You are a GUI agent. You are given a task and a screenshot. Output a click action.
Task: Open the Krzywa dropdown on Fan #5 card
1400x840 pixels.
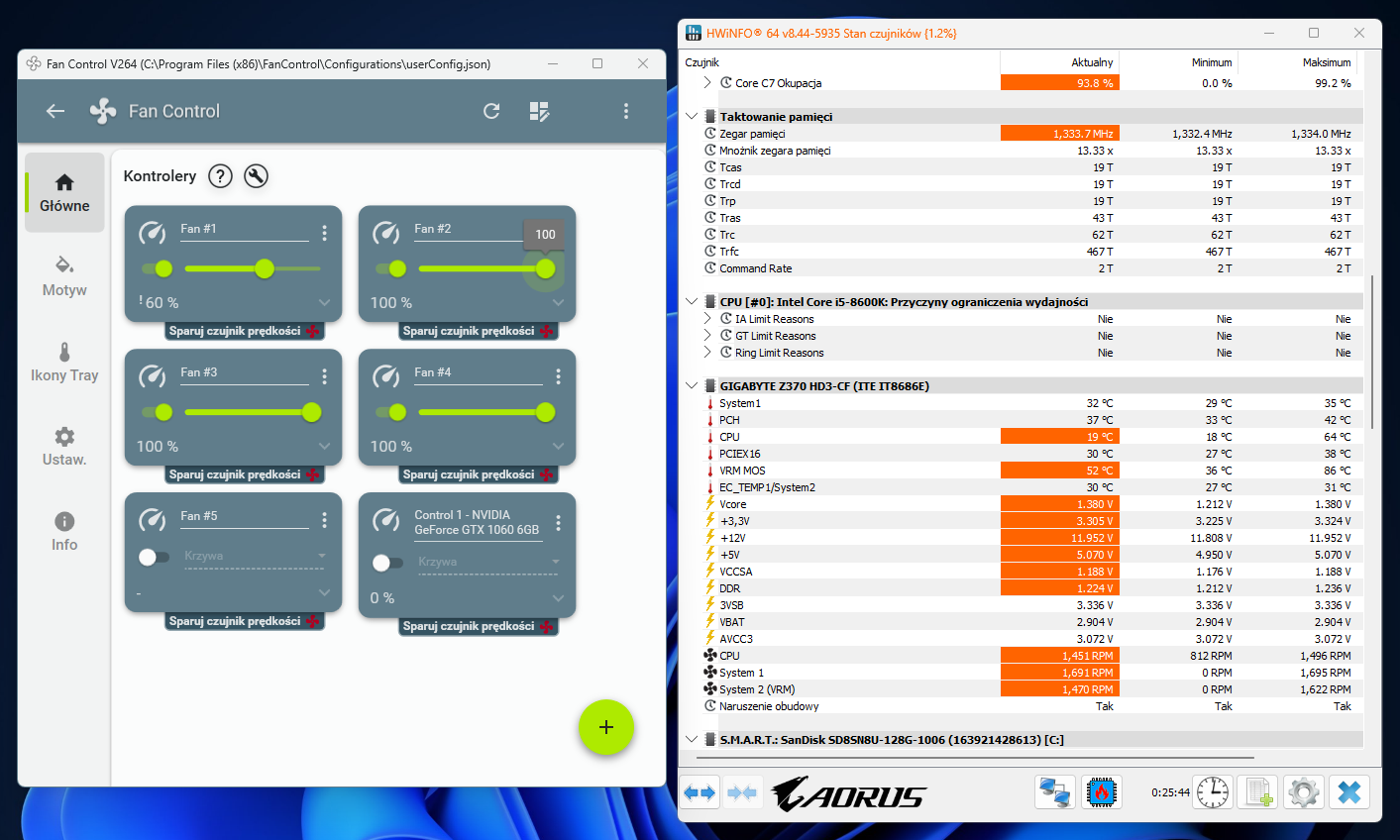coord(255,557)
